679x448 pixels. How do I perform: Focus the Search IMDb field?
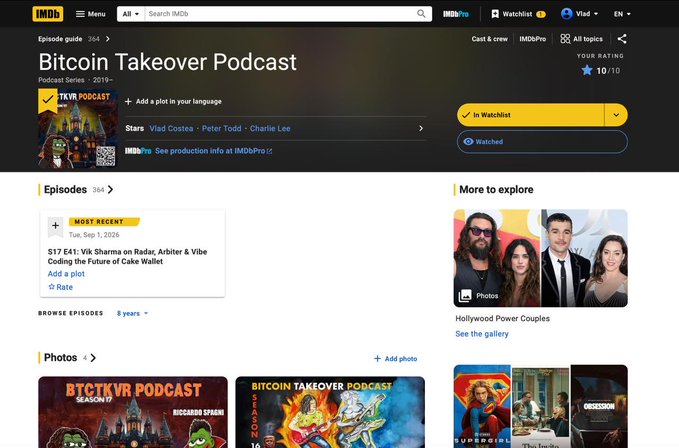tap(279, 14)
